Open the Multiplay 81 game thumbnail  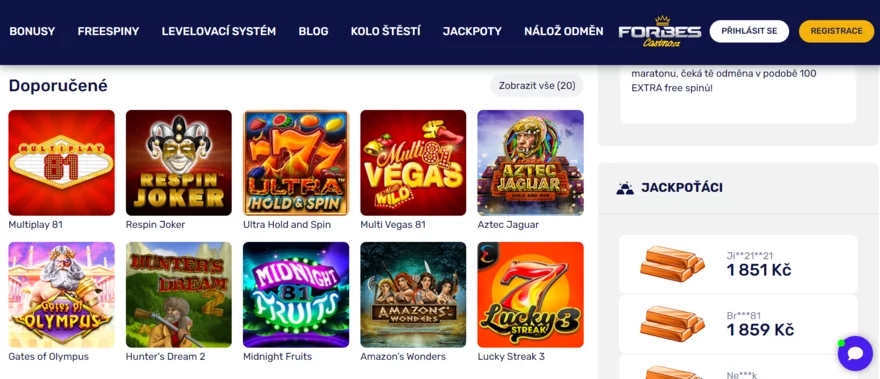[x=61, y=163]
